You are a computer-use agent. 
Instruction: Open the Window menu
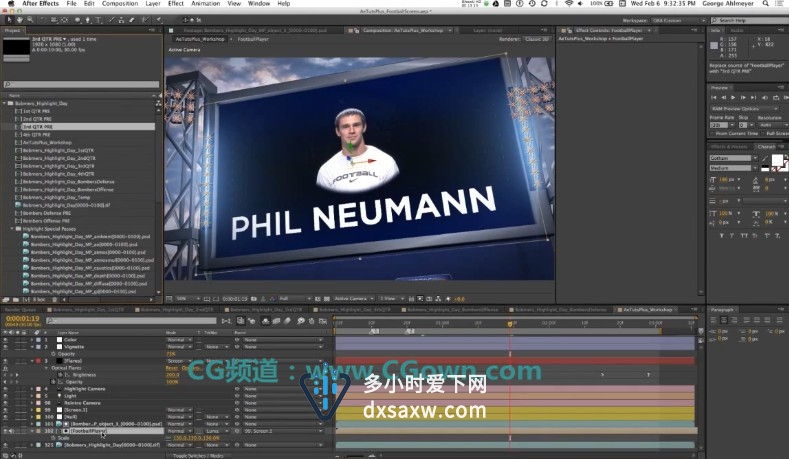click(x=259, y=4)
